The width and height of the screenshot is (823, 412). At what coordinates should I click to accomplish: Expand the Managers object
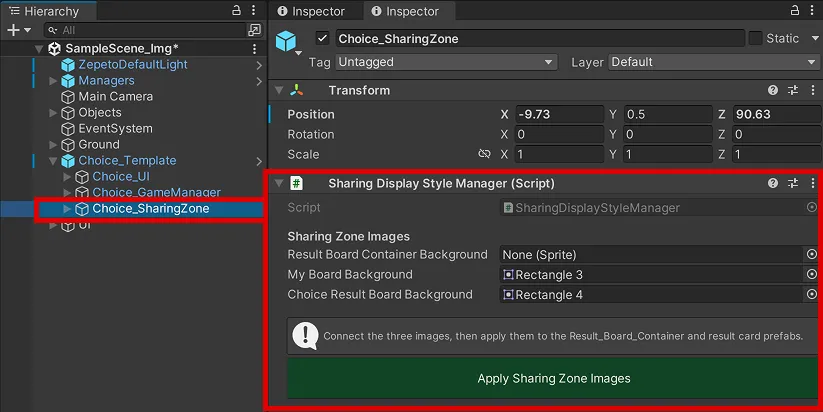(53, 81)
